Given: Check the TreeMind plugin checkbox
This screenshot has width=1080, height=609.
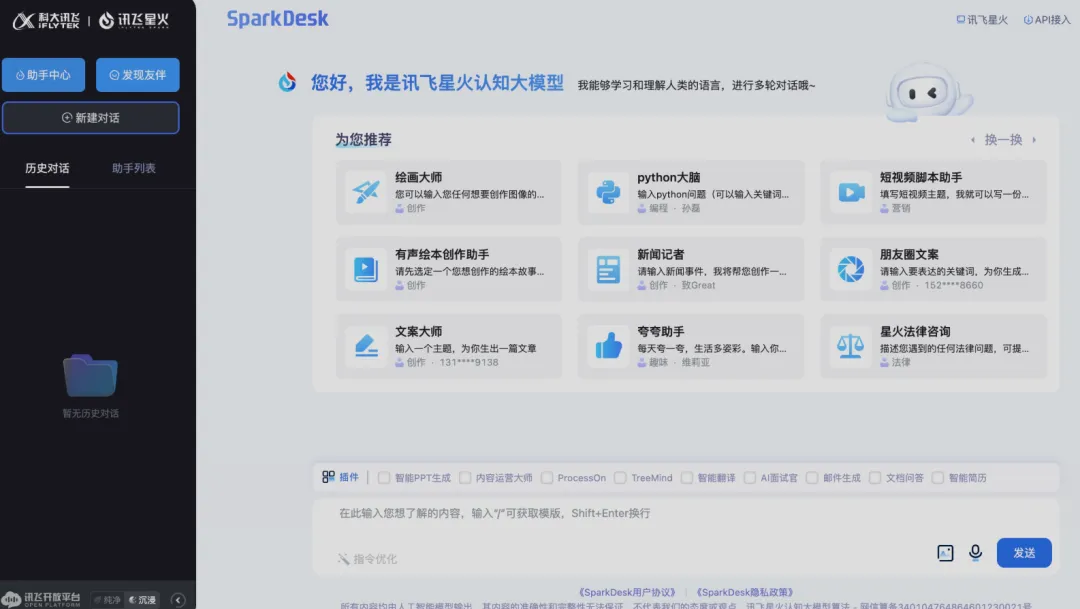Looking at the screenshot, I should pyautogui.click(x=620, y=477).
